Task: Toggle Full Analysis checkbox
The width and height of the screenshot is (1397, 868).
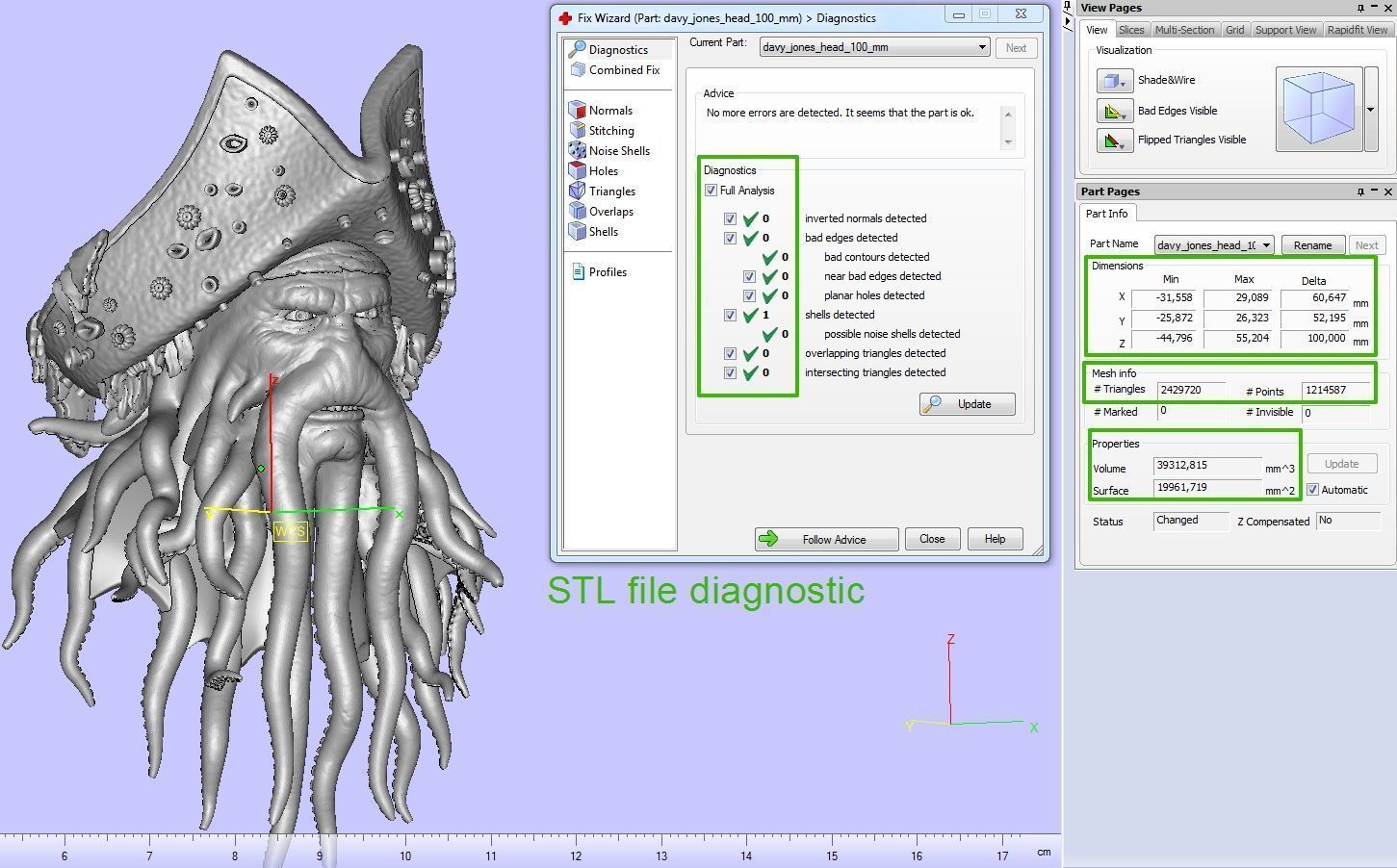Action: 711,191
